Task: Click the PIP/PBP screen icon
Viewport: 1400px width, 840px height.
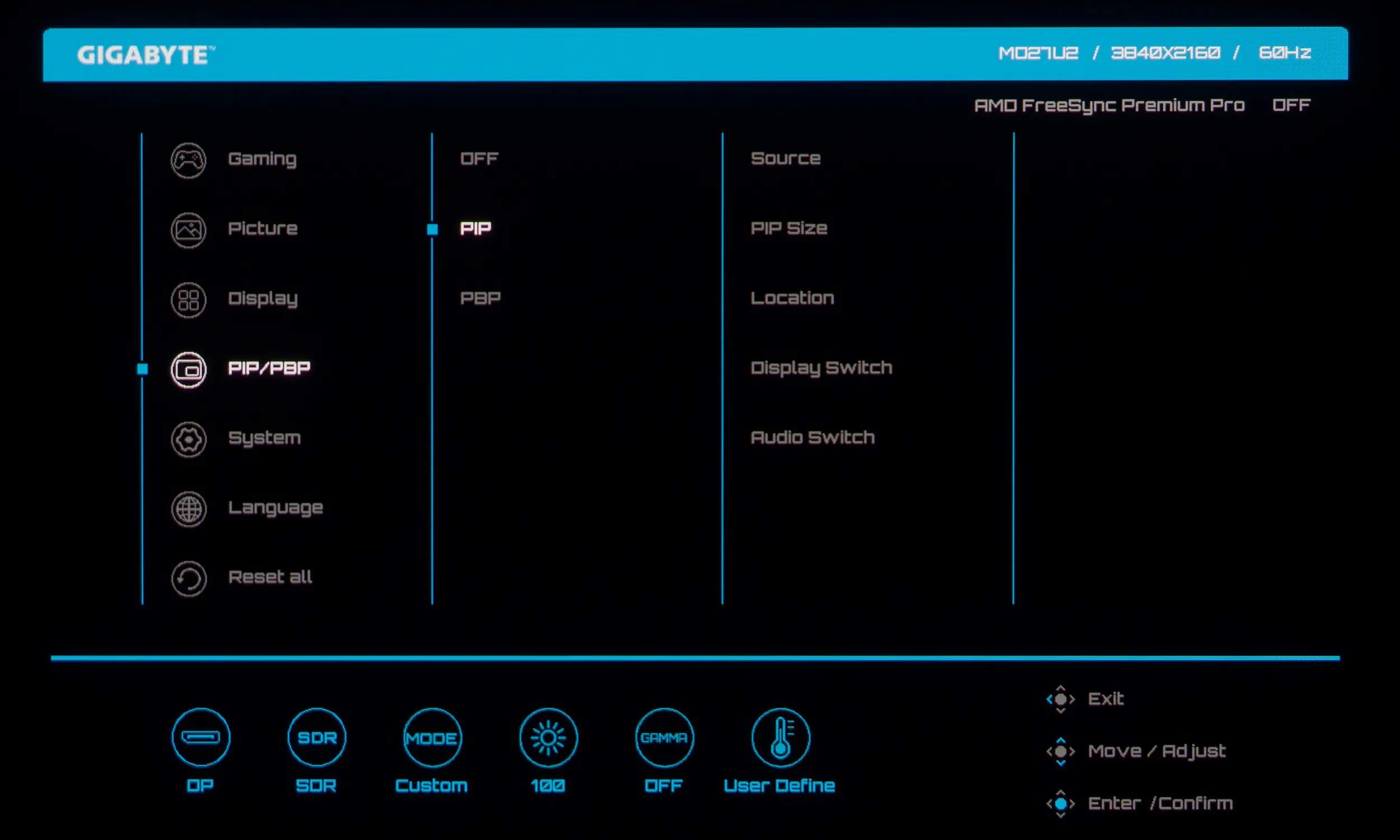Action: point(188,370)
